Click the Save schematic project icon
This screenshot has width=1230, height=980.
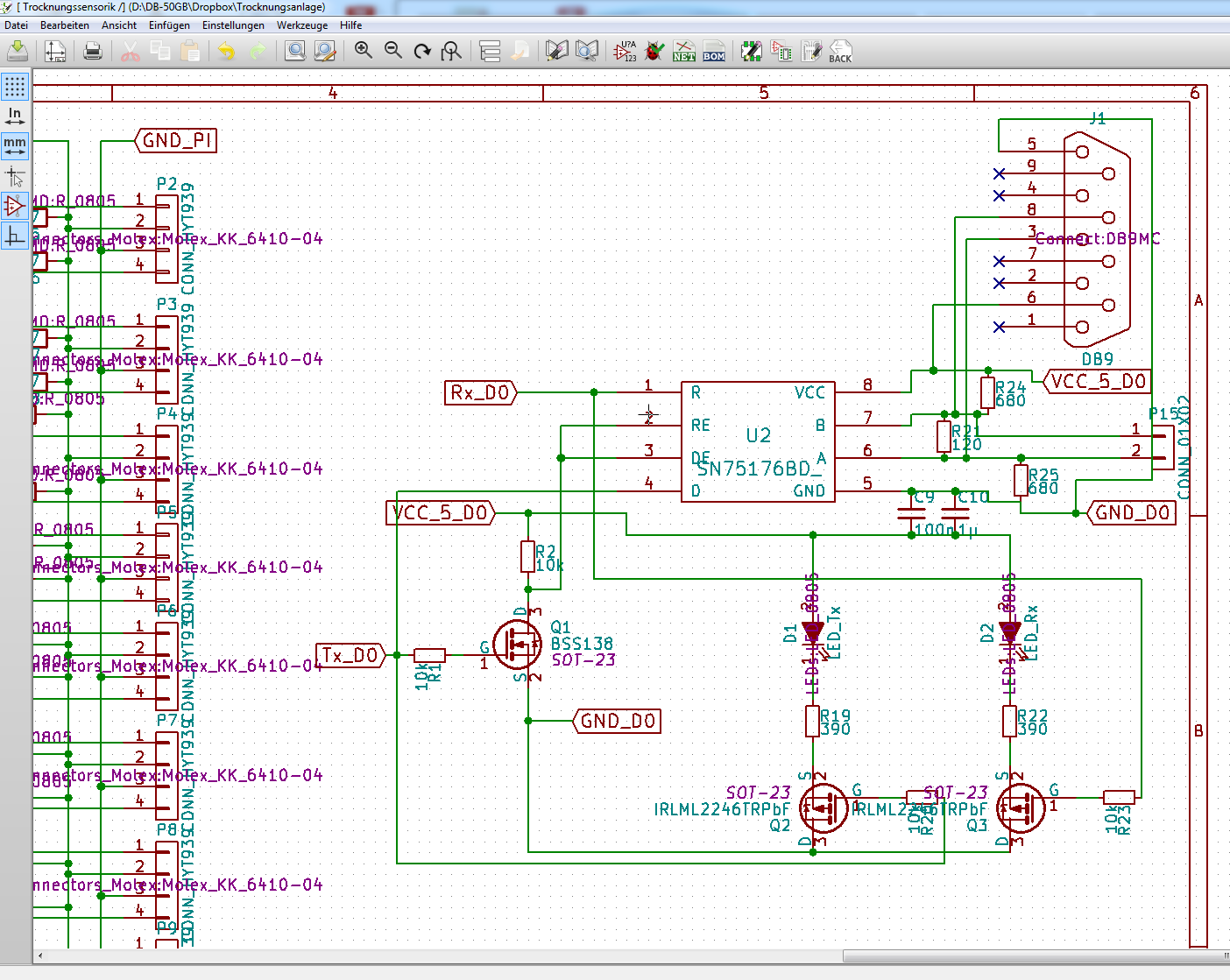18,51
